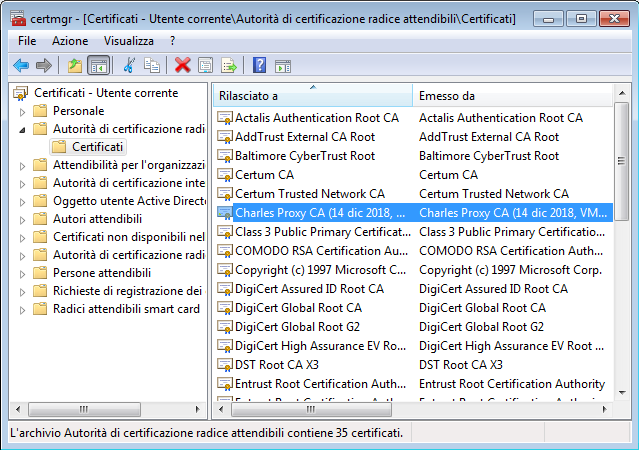Expand the Personale tree node

[23, 112]
